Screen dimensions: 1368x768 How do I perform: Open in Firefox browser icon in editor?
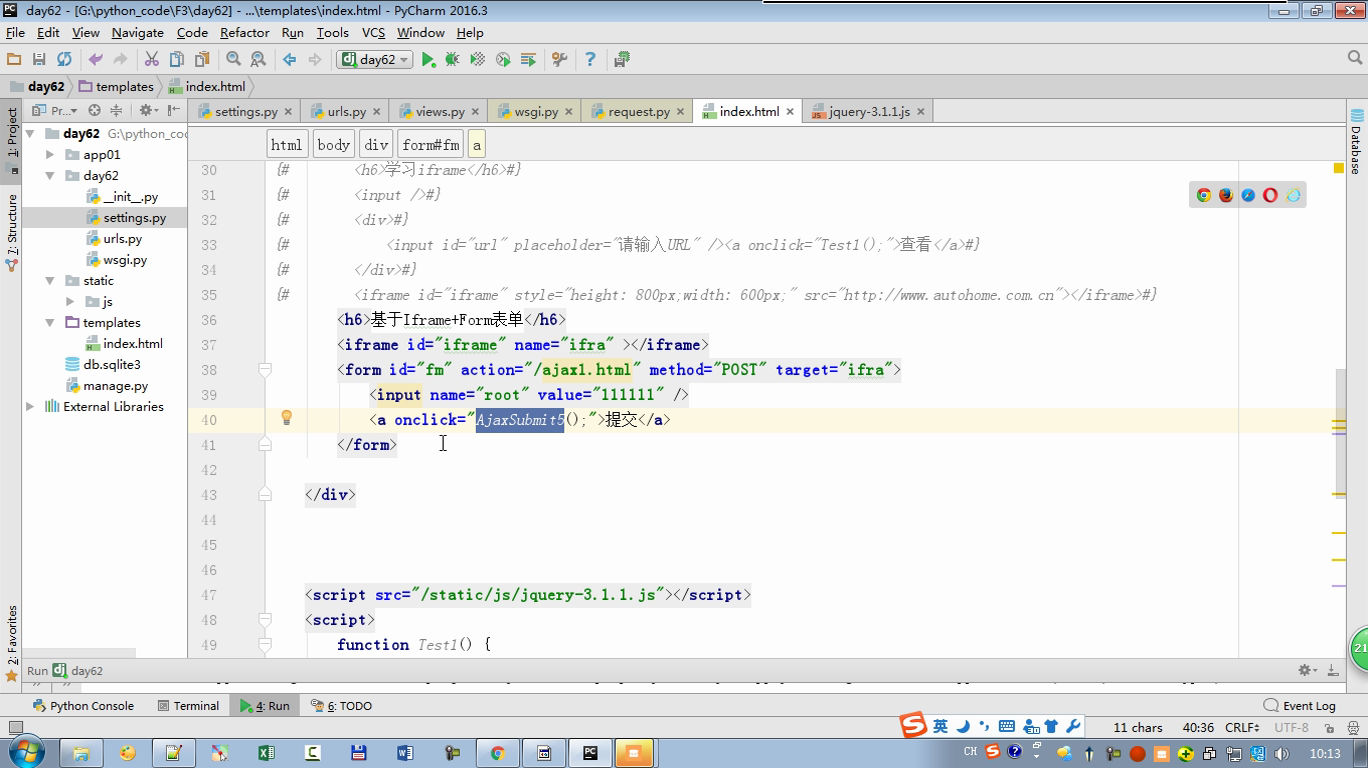click(x=1226, y=195)
